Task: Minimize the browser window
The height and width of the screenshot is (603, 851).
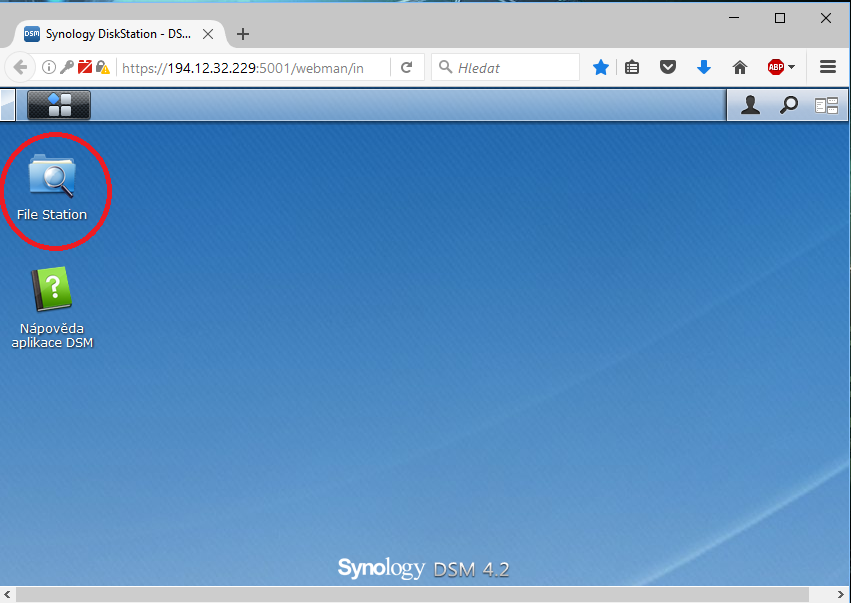Action: pyautogui.click(x=734, y=18)
